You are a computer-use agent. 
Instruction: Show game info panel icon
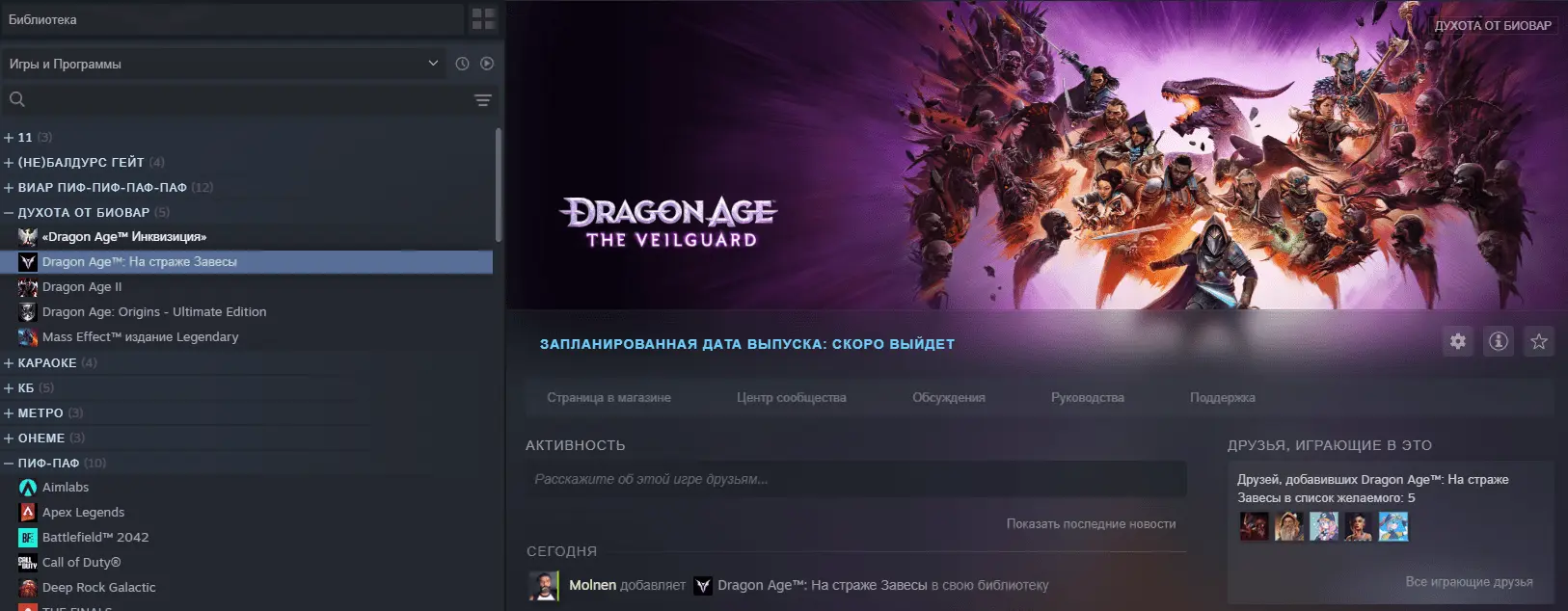point(1499,341)
